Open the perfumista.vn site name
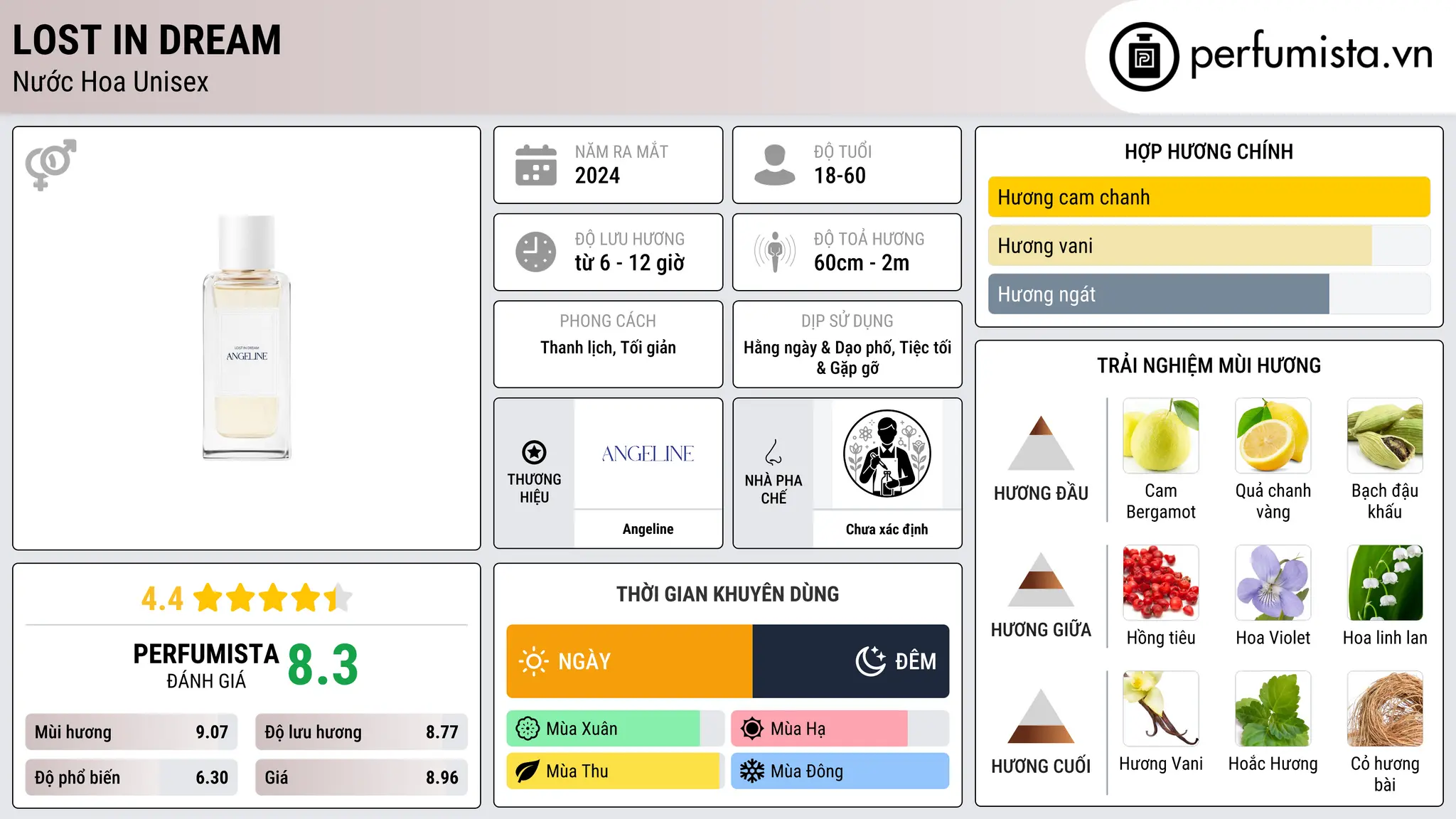The image size is (1456, 819). 1312,54
